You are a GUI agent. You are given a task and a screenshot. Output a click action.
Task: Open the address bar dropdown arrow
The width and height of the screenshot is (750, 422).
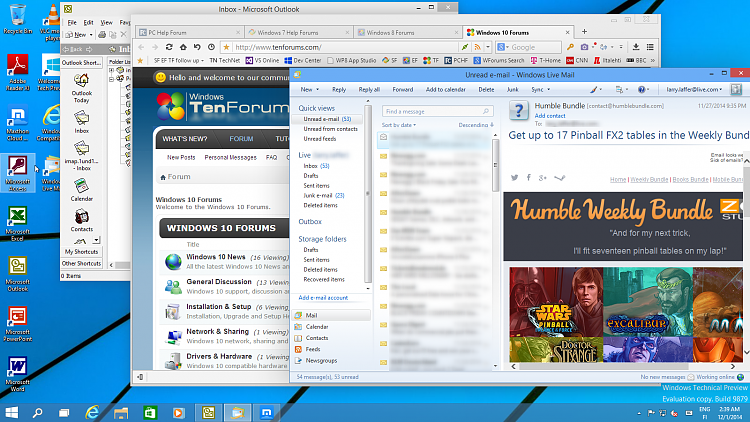point(488,47)
